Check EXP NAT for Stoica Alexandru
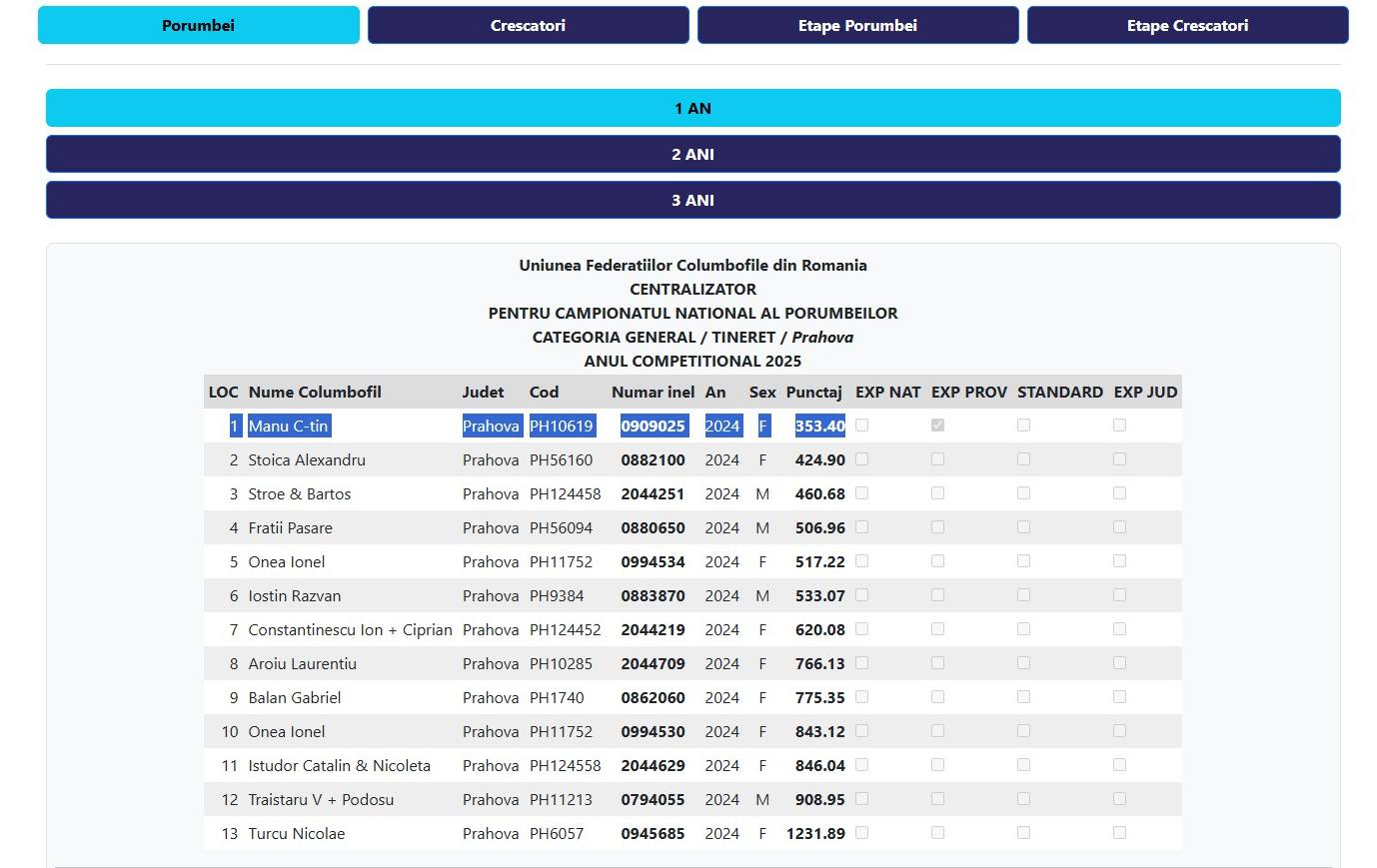 point(861,459)
